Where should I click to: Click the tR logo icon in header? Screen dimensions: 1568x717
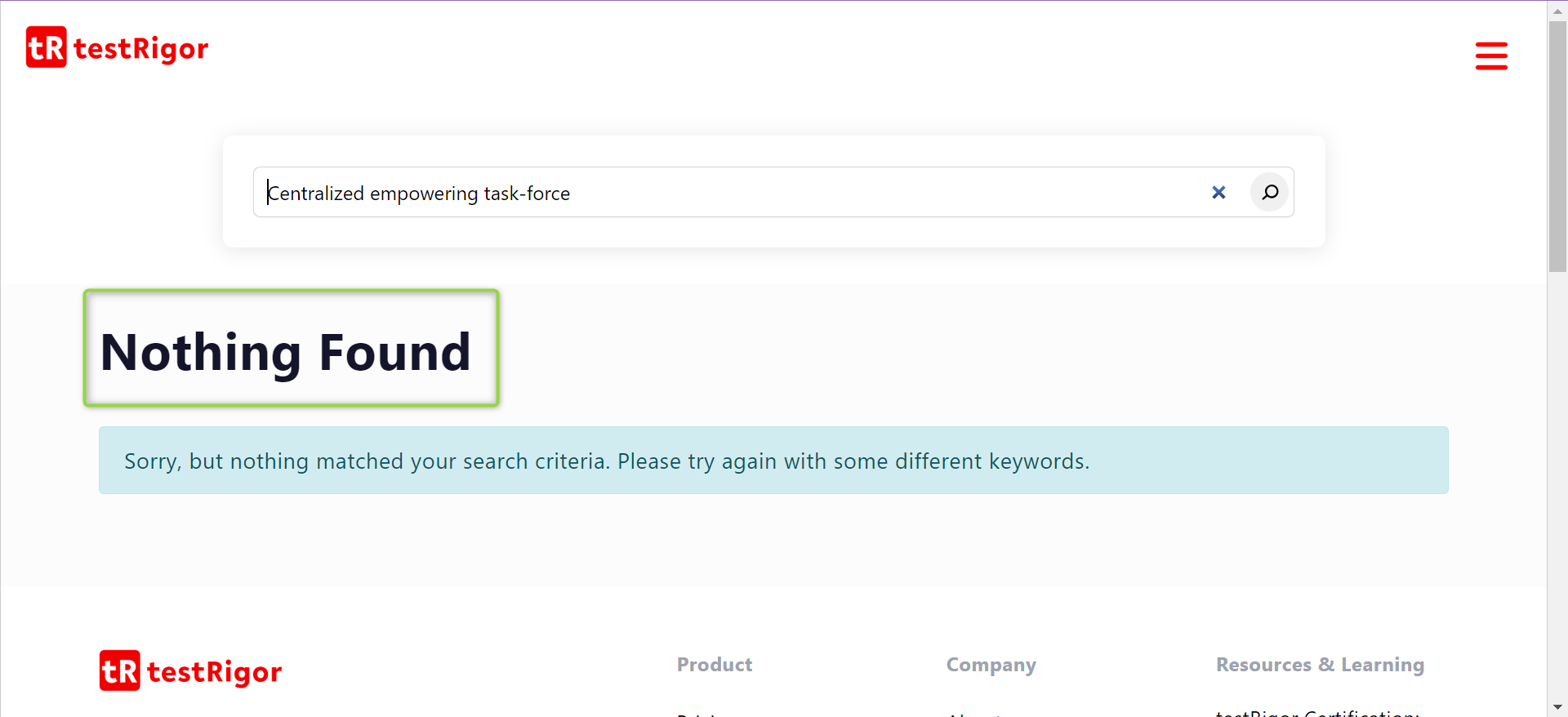click(46, 47)
